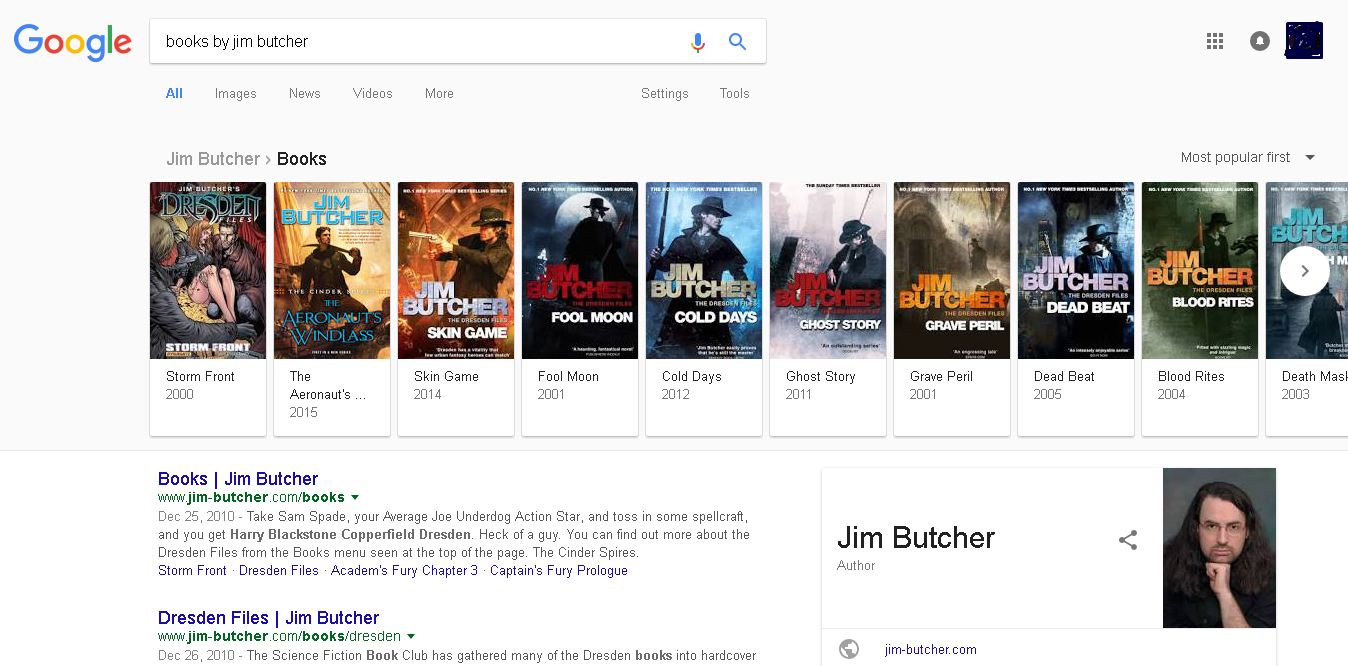Click the blue search magnifier icon
The height and width of the screenshot is (666, 1348).
pos(737,42)
